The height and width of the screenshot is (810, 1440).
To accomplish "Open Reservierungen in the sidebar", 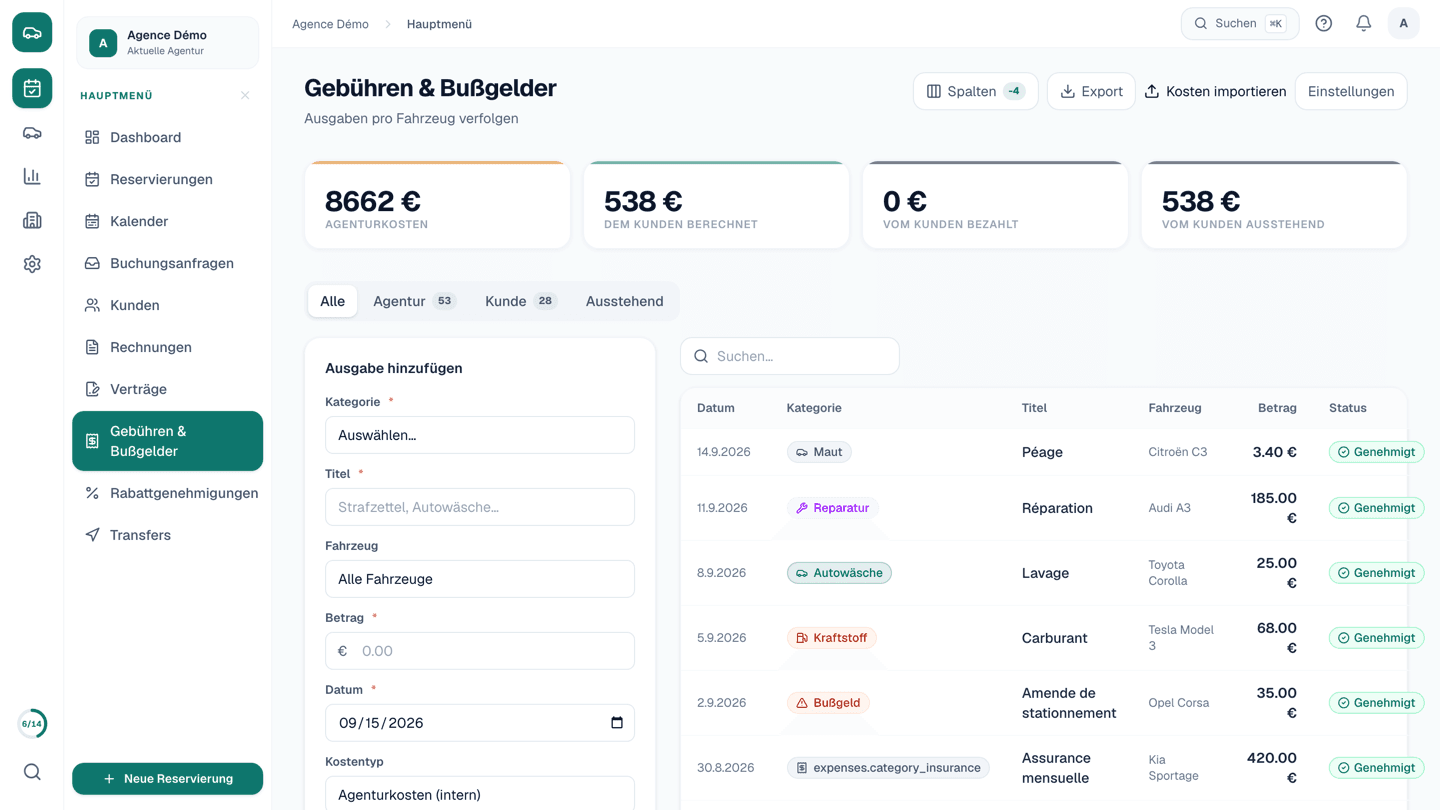I will coord(167,179).
